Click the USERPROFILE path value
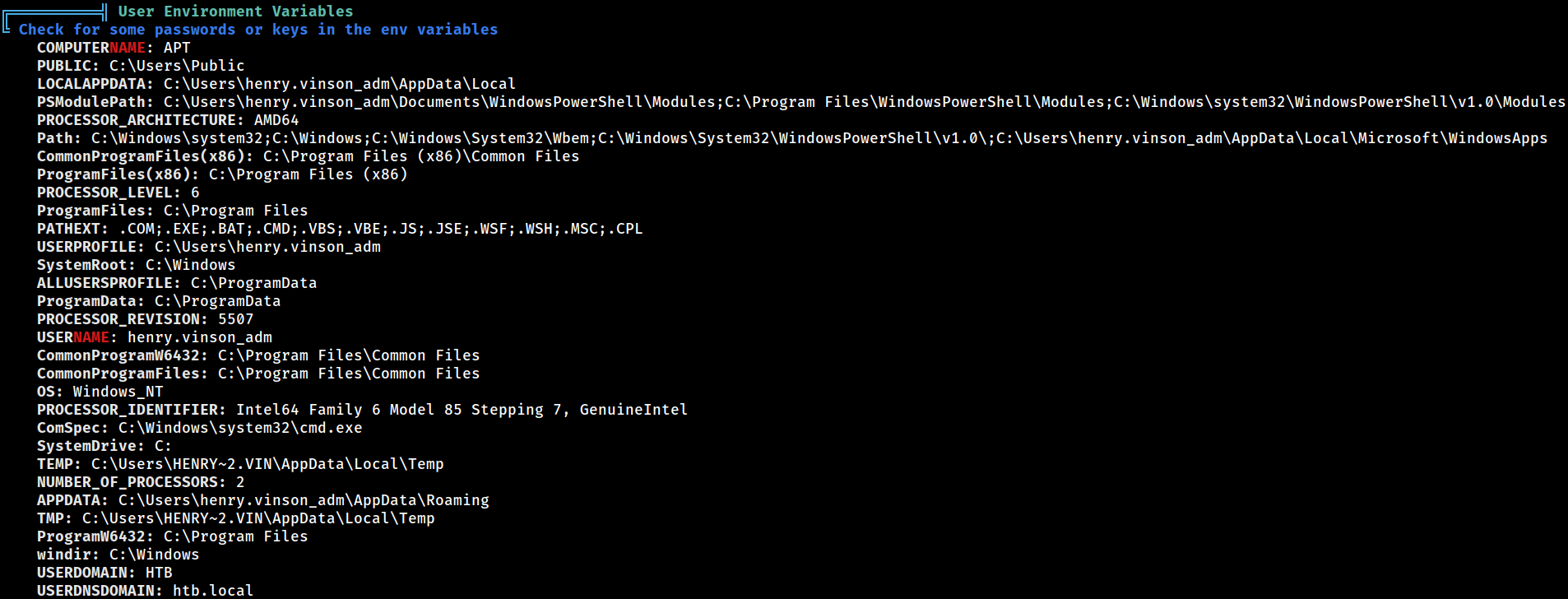The image size is (1568, 599). coord(267,247)
